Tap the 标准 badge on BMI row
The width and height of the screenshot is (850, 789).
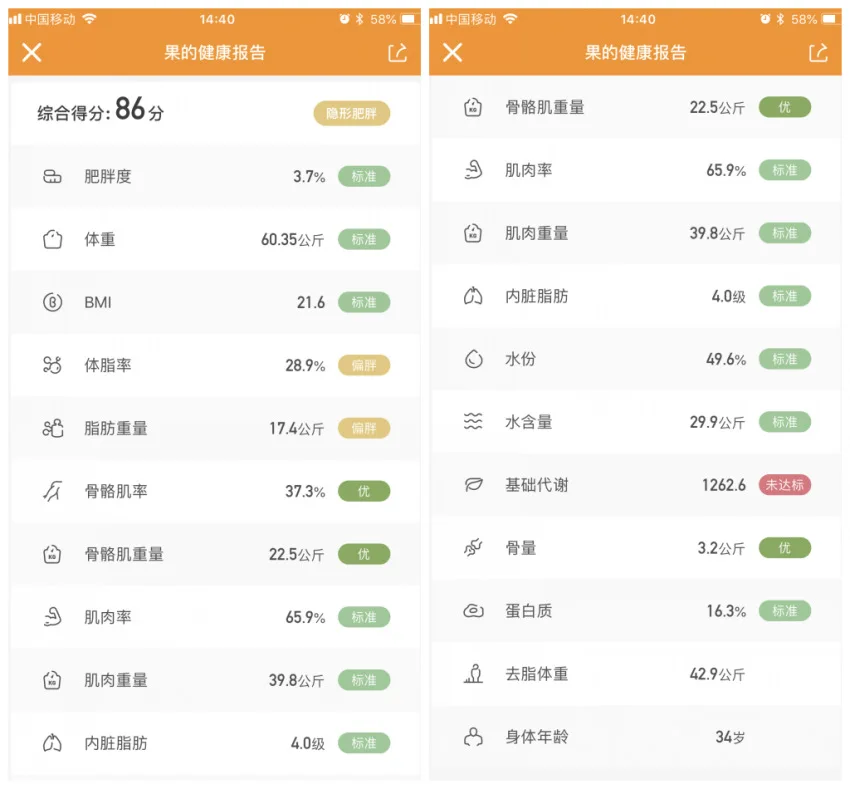[x=364, y=302]
